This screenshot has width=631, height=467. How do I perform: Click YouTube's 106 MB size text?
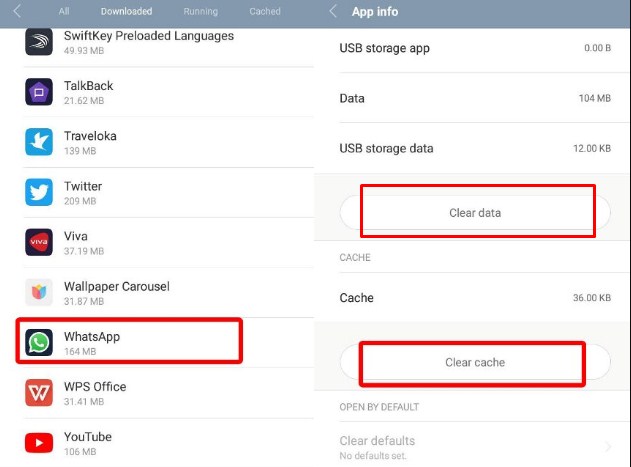point(80,452)
